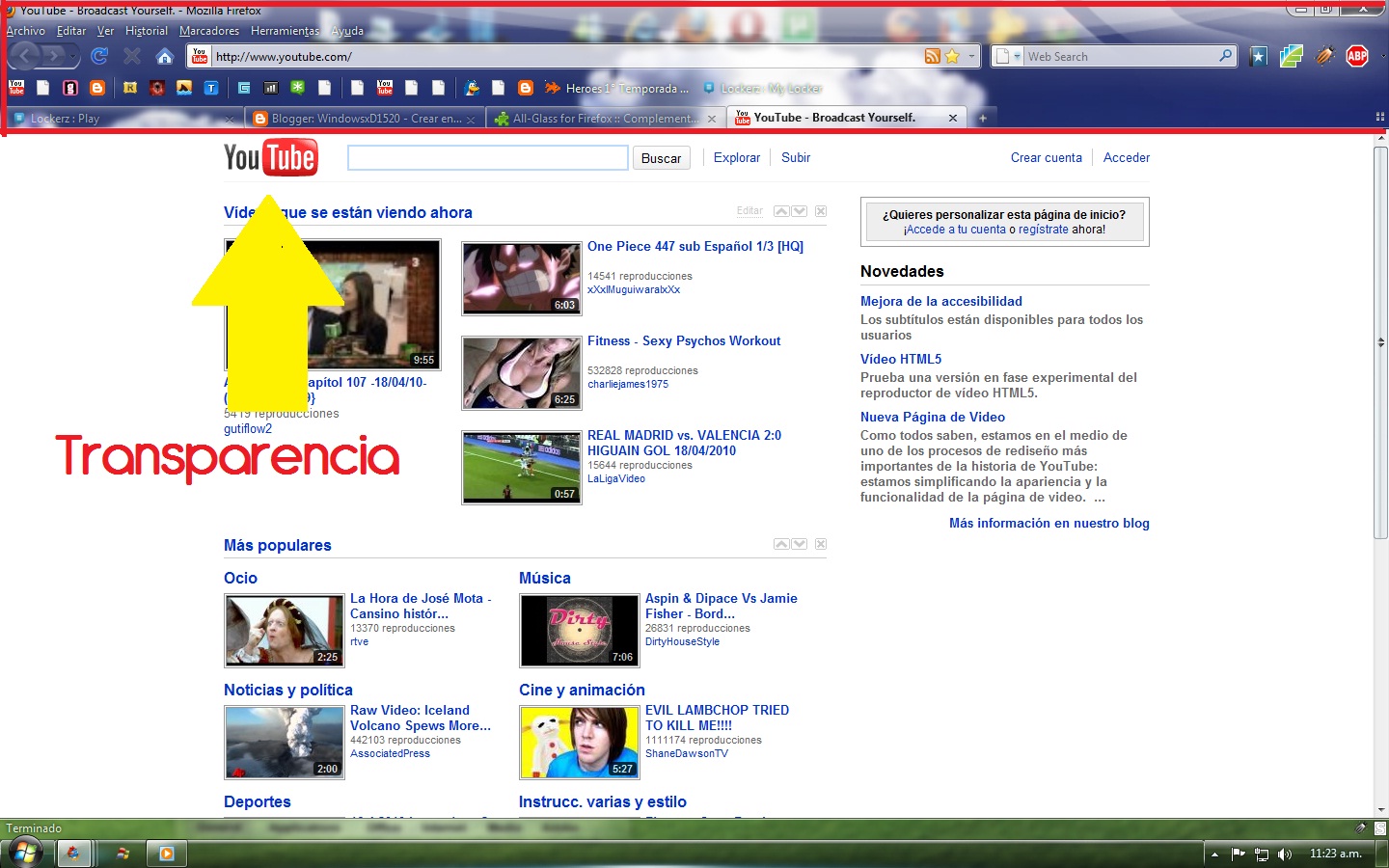Bookmark this page with the star icon

point(953,56)
